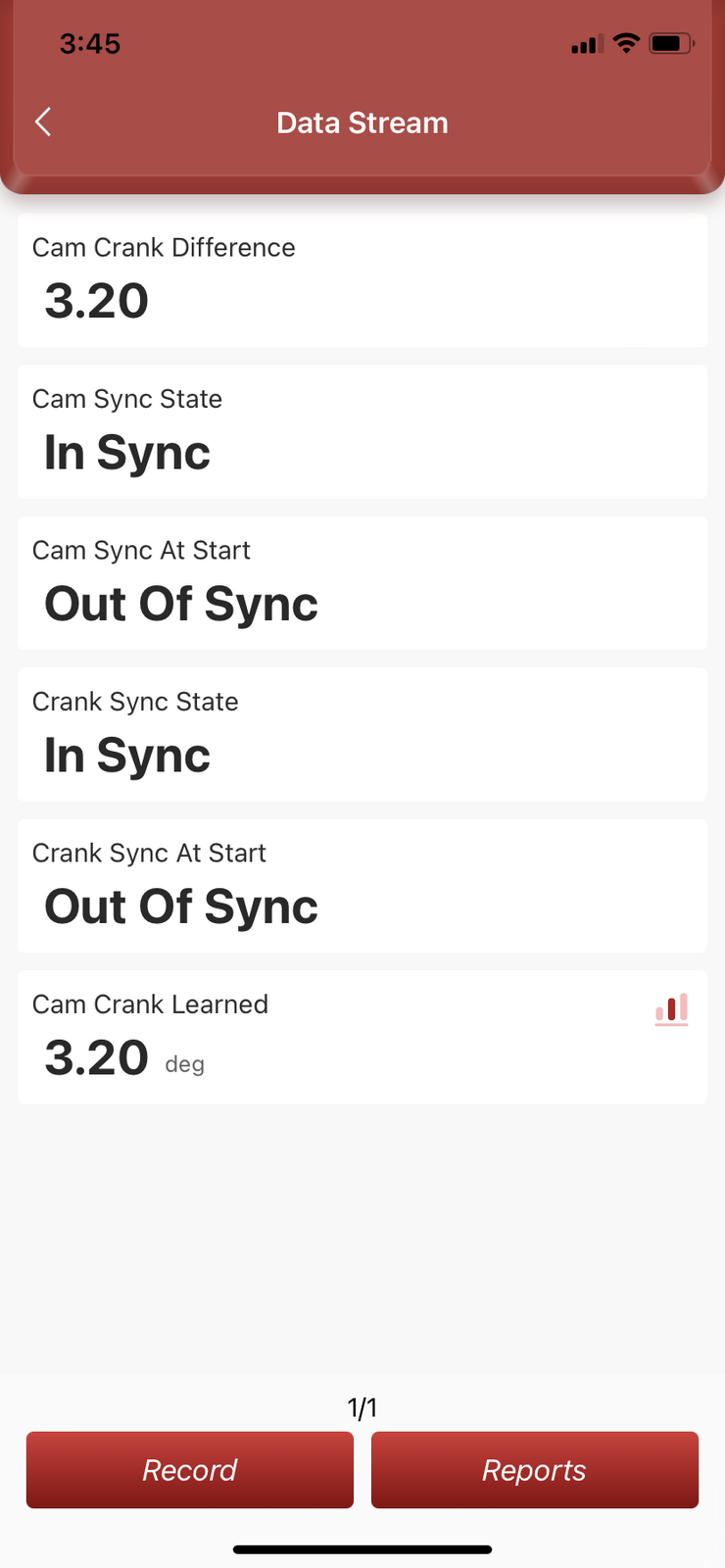Tap the cellular signal strength icon
Screen dimensions: 725x1568
[587, 44]
